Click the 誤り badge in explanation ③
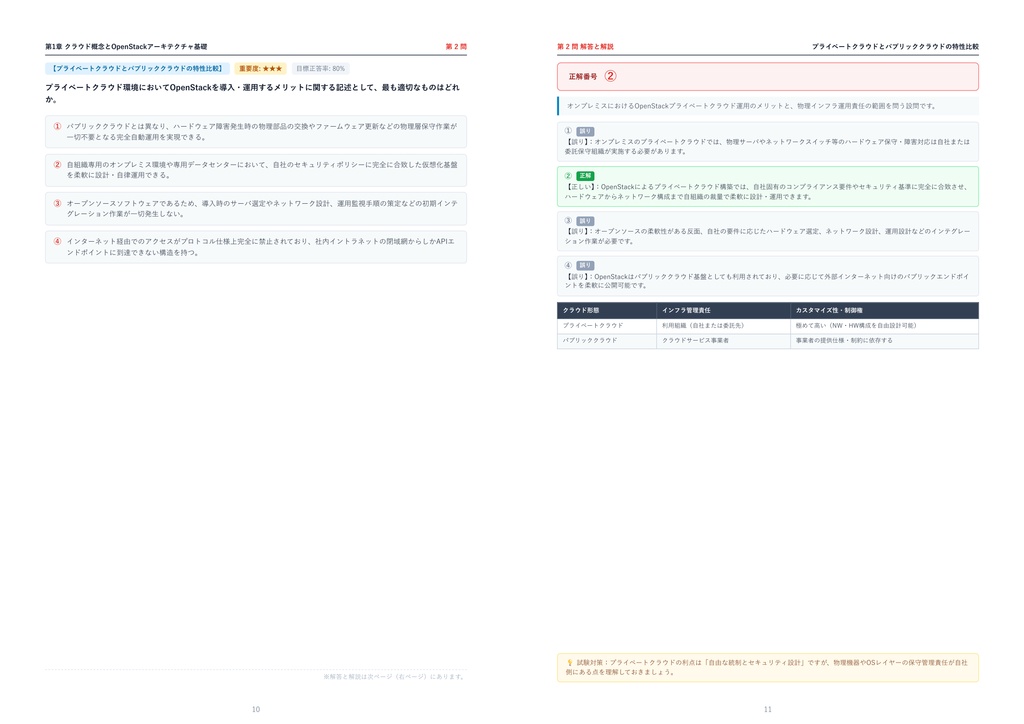Screen dimensions: 1024x724 (585, 221)
